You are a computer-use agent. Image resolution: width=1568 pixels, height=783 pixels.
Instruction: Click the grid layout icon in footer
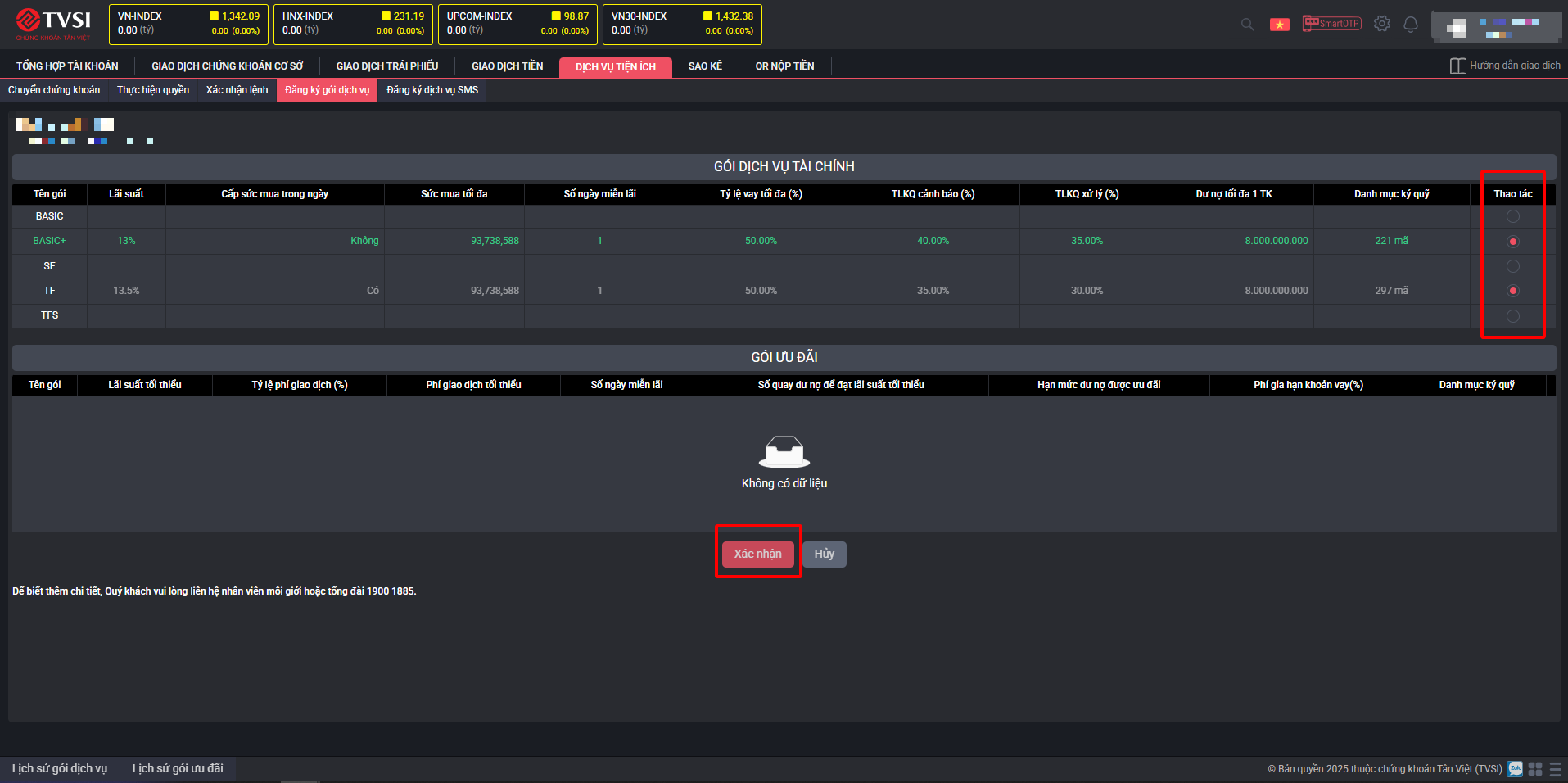1535,769
